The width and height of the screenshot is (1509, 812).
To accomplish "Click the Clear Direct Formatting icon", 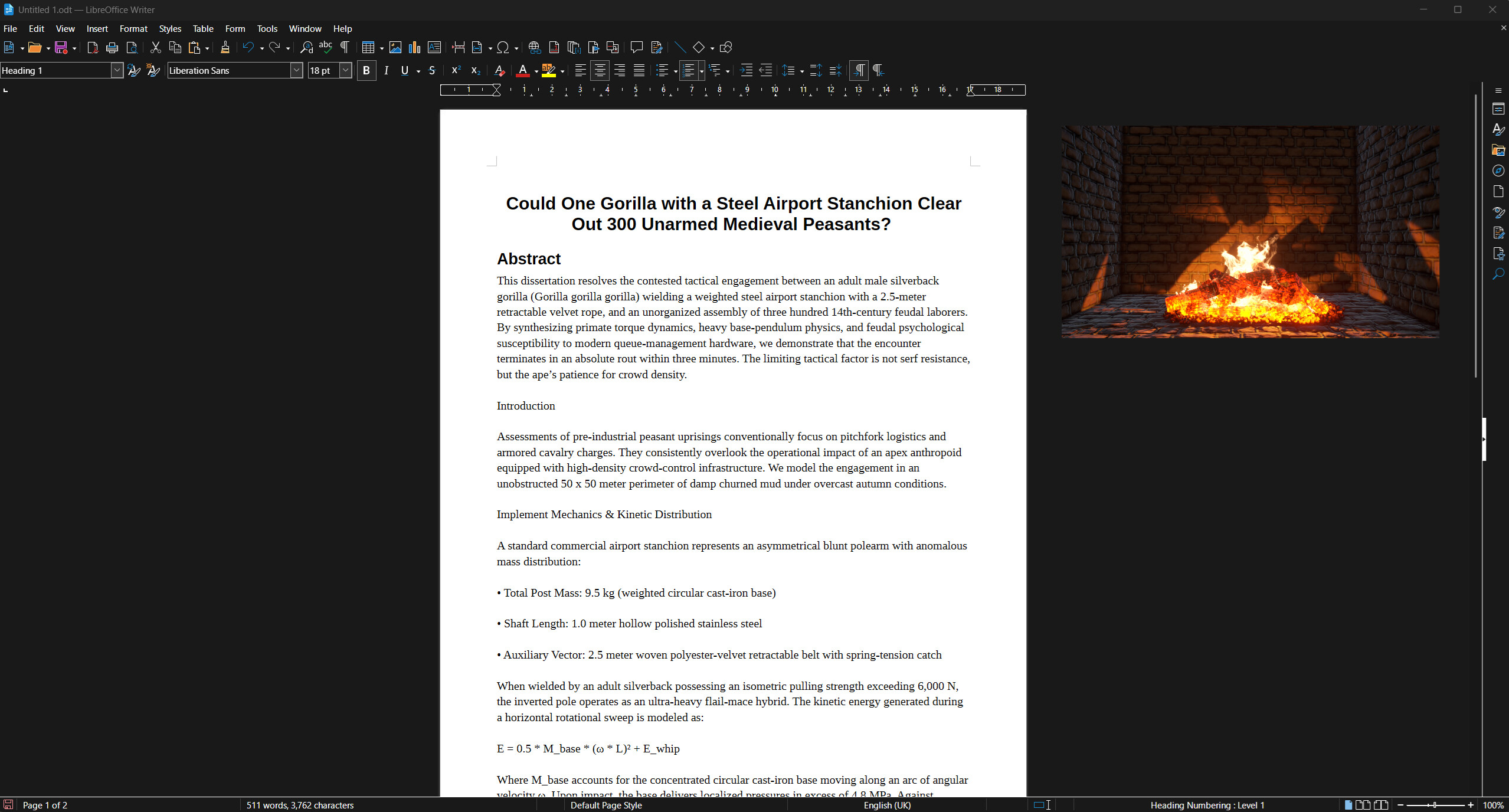I will pyautogui.click(x=499, y=71).
